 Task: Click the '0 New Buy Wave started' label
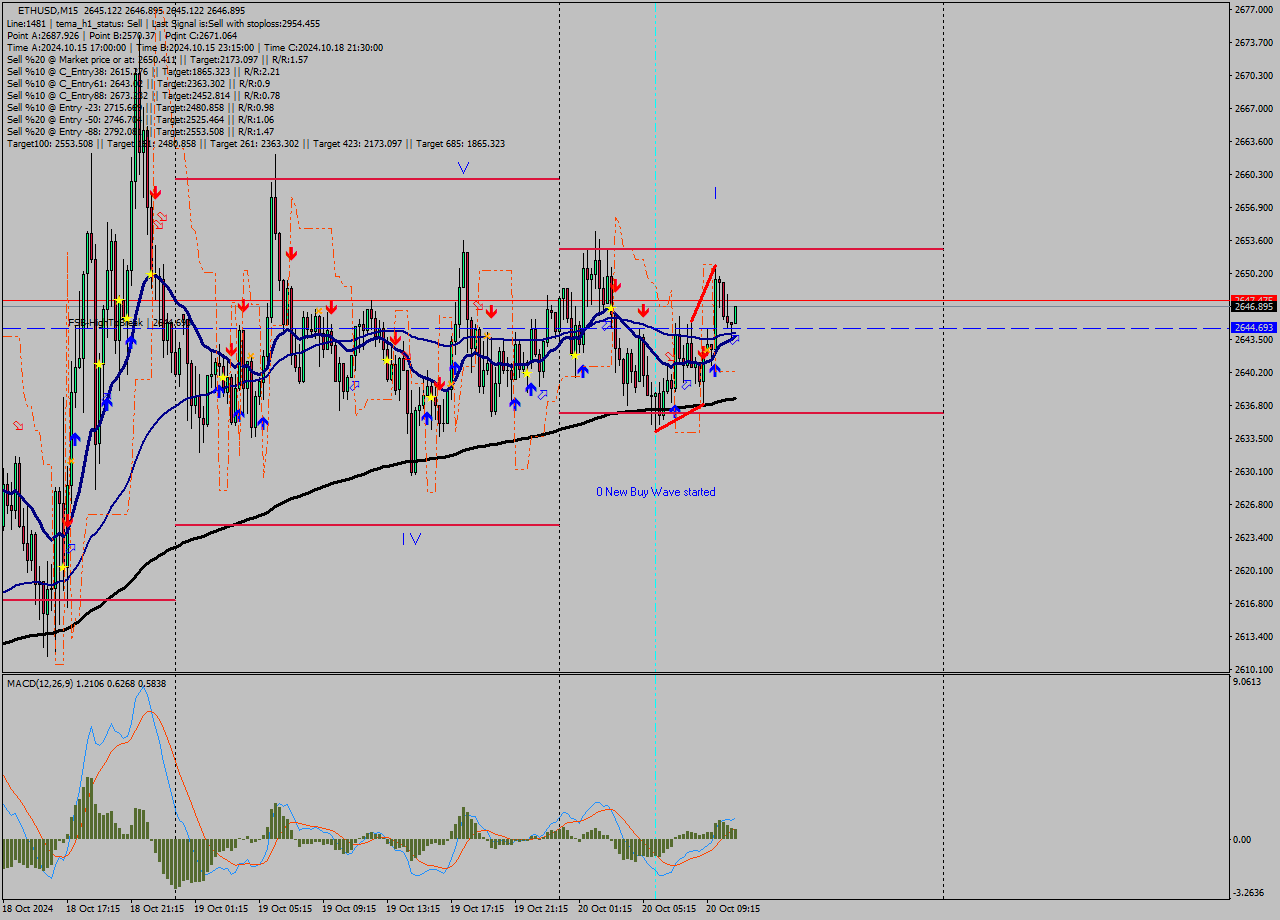tap(656, 492)
